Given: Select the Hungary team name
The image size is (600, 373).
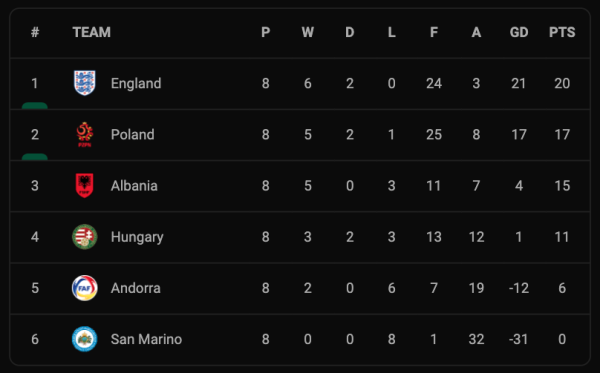Looking at the screenshot, I should coord(137,237).
